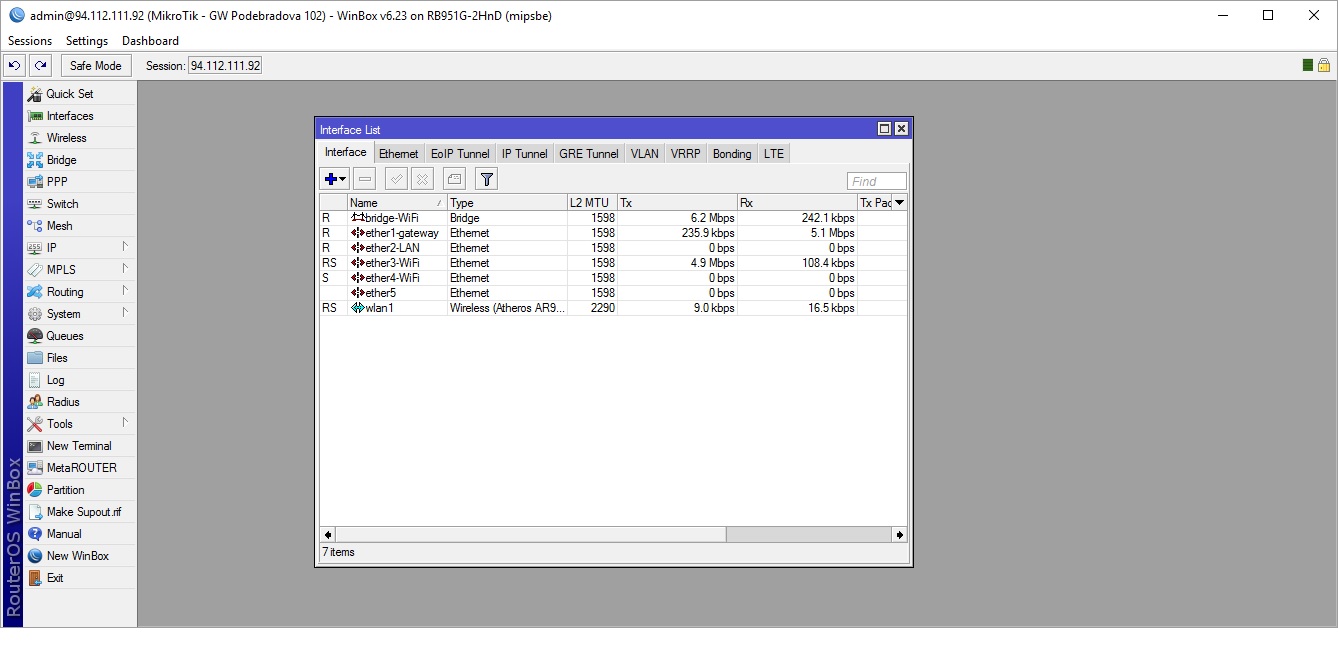This screenshot has width=1338, height=648.
Task: Click the Redo arrow icon in the toolbar
Action: click(x=40, y=66)
